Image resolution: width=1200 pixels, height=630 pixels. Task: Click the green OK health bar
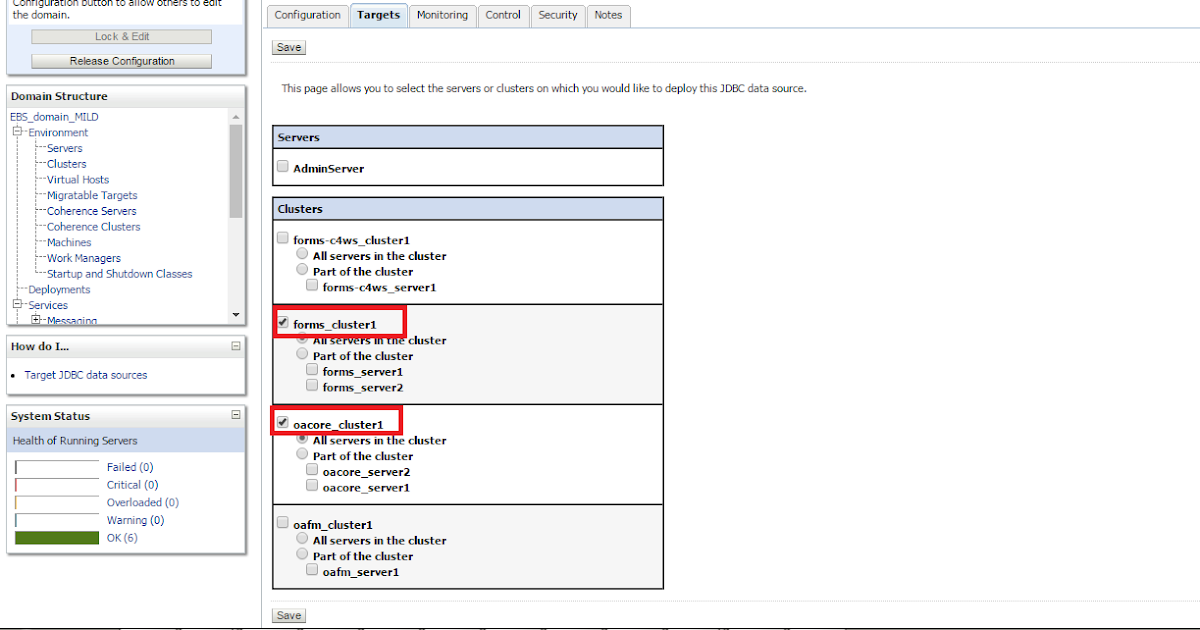pos(57,537)
